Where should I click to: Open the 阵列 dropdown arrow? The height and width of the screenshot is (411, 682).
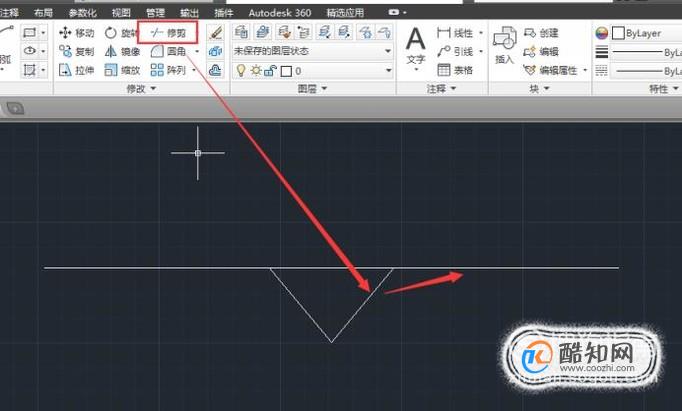click(x=194, y=70)
